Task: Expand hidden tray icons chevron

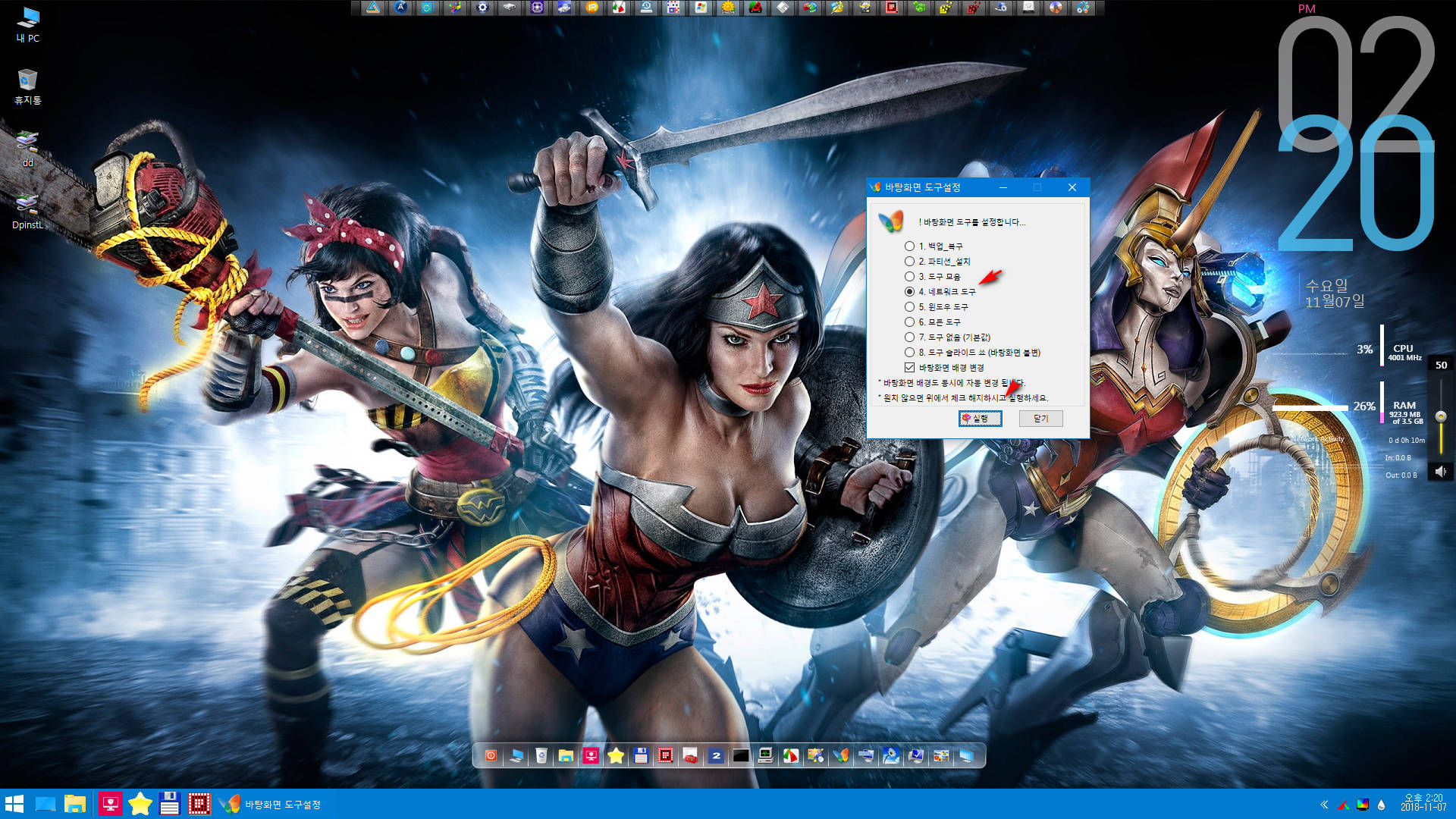Action: (1324, 805)
